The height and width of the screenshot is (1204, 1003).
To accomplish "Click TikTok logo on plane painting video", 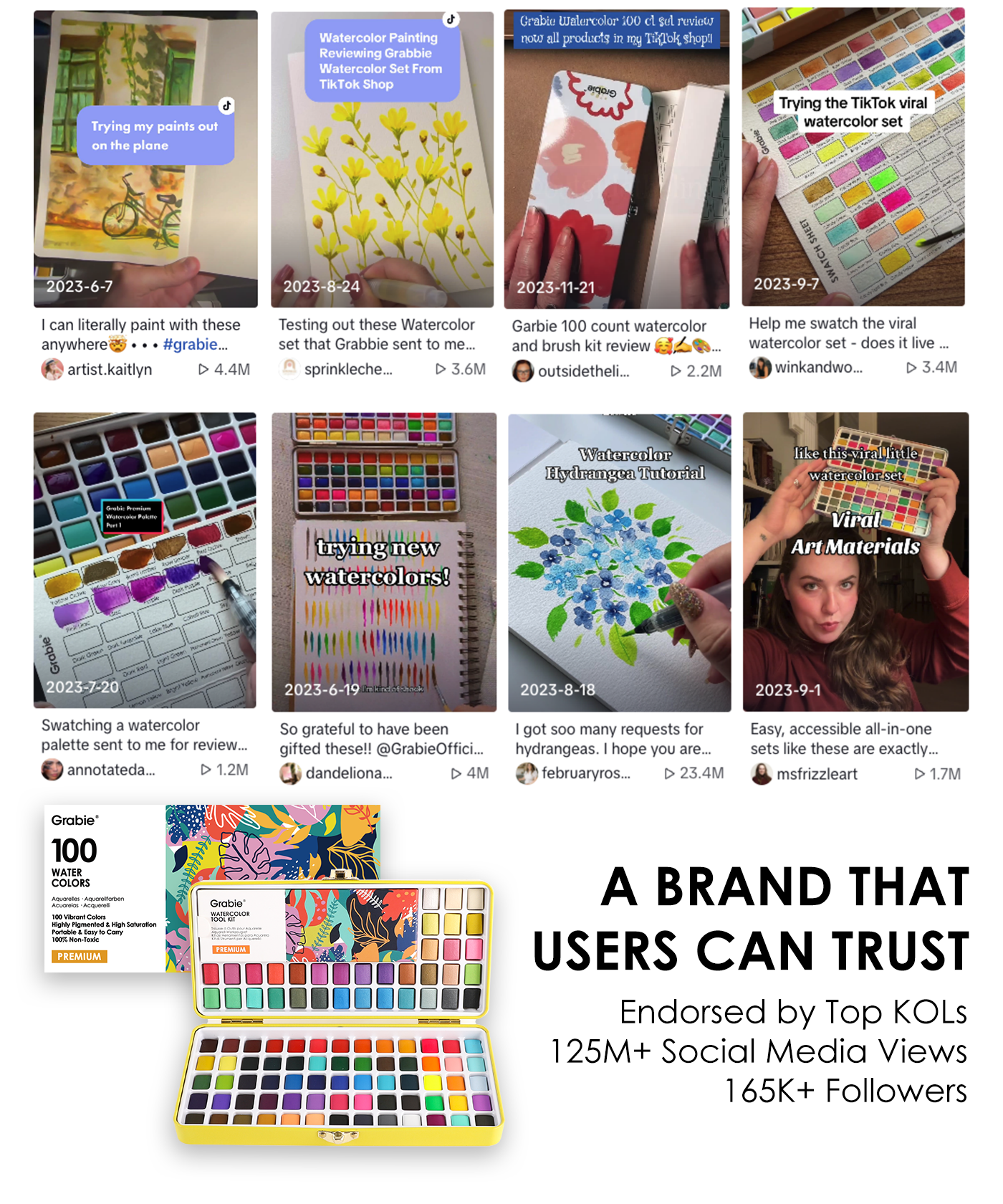I will click(226, 106).
